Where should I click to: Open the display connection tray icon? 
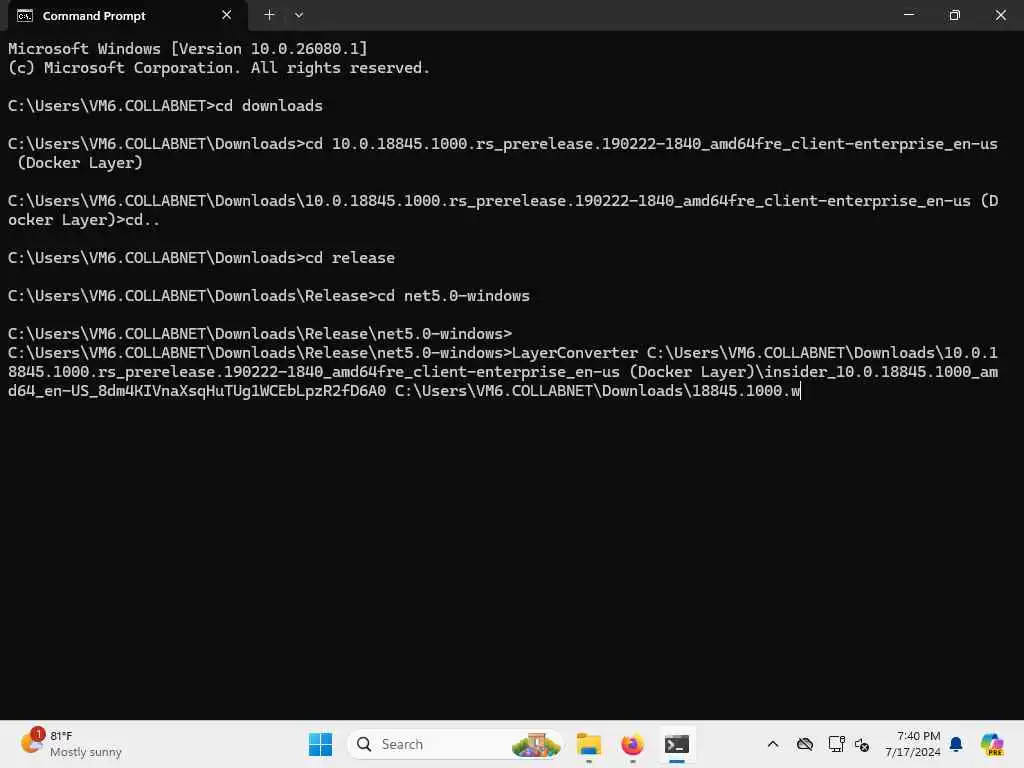coord(837,744)
